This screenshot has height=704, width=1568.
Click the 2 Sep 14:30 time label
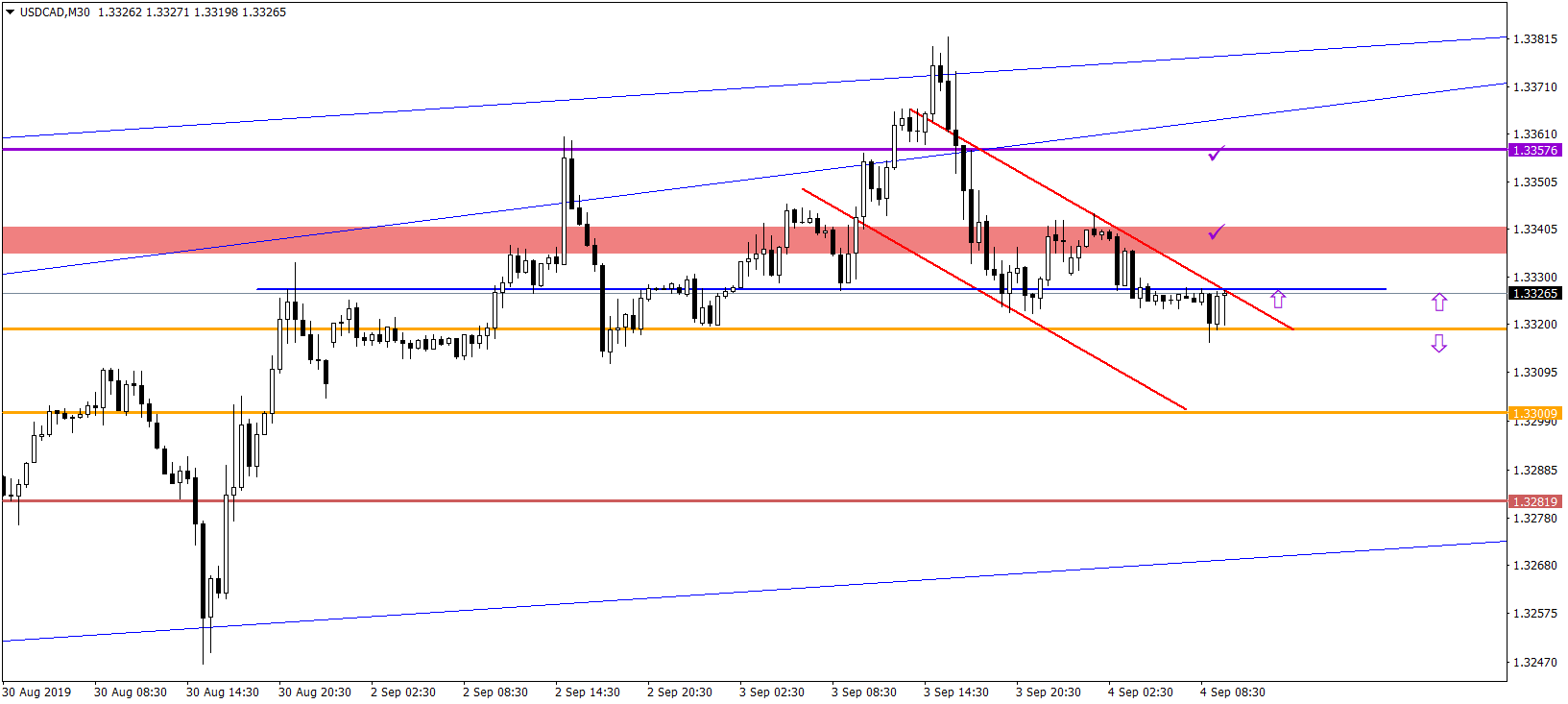(x=588, y=692)
